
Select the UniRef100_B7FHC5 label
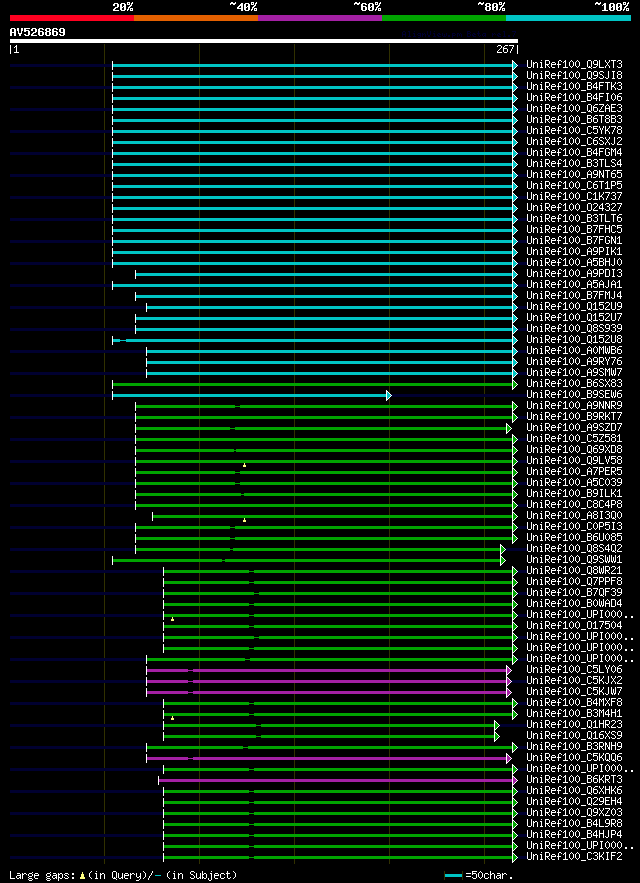pyautogui.click(x=574, y=230)
